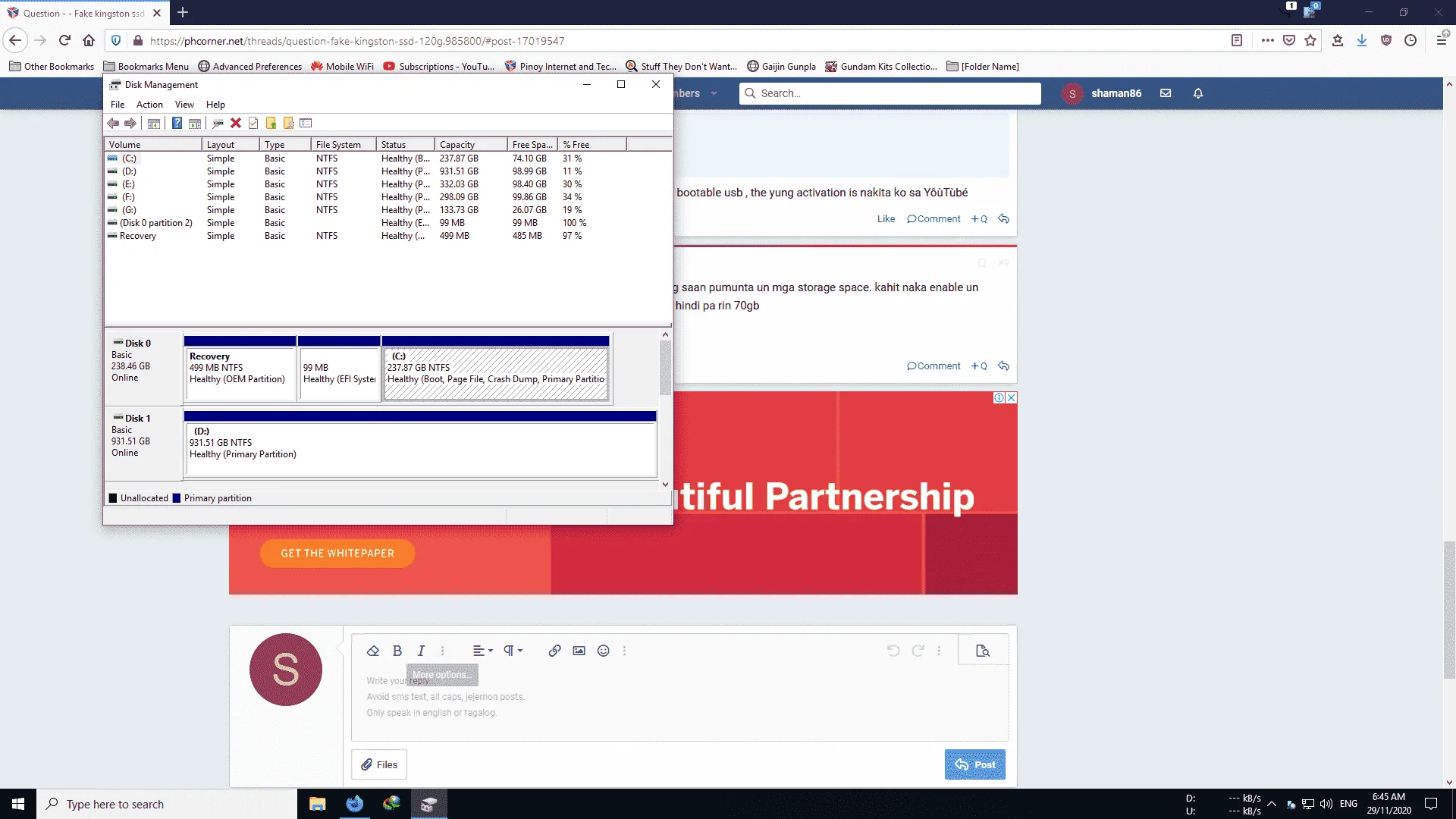Open Help menu in Disk Management
Image resolution: width=1456 pixels, height=819 pixels.
(x=215, y=105)
